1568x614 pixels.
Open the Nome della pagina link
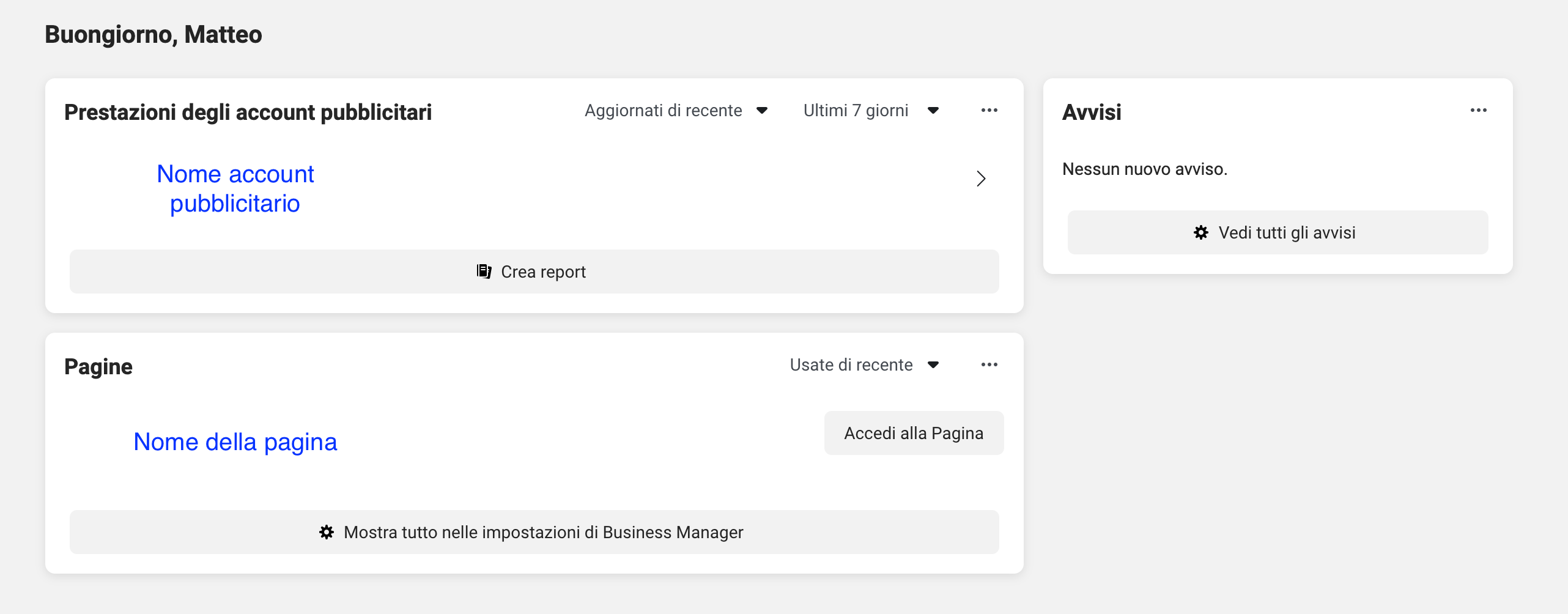click(235, 442)
